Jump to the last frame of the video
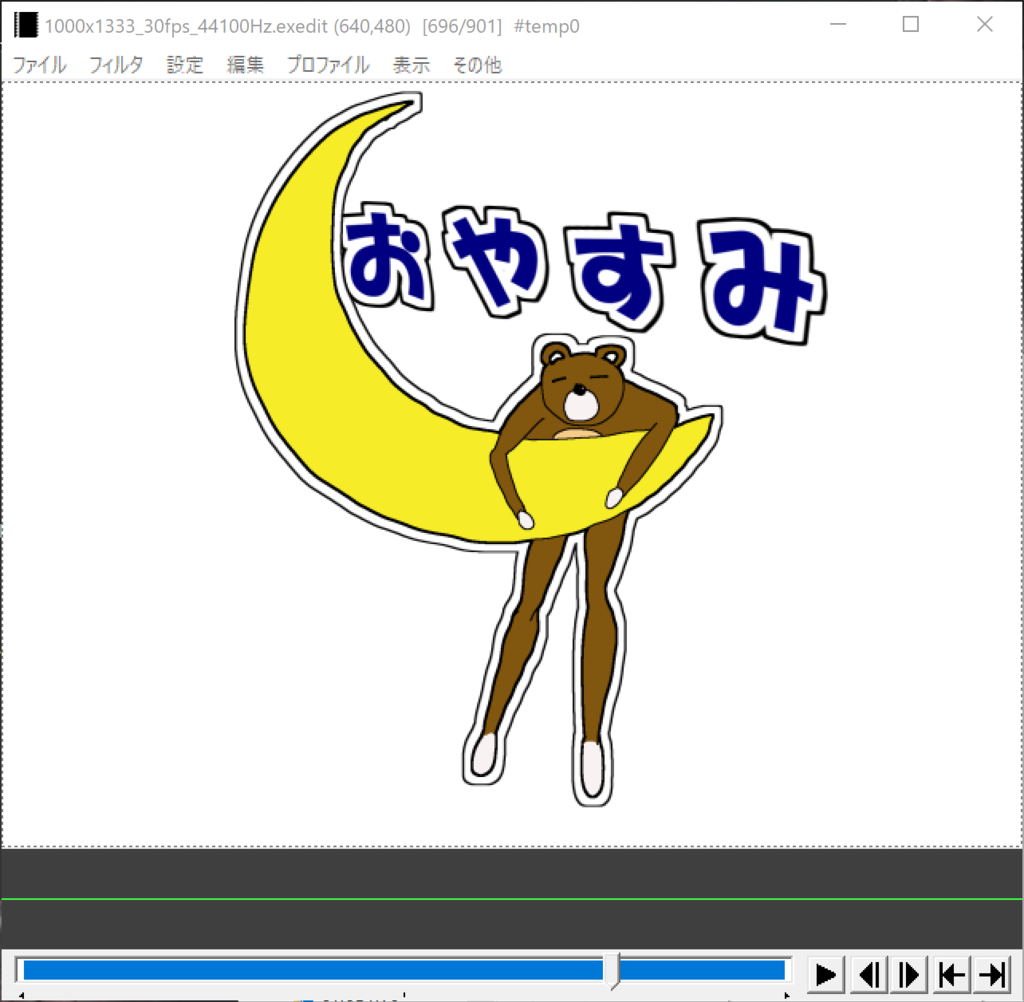The height and width of the screenshot is (1002, 1024). click(x=991, y=972)
